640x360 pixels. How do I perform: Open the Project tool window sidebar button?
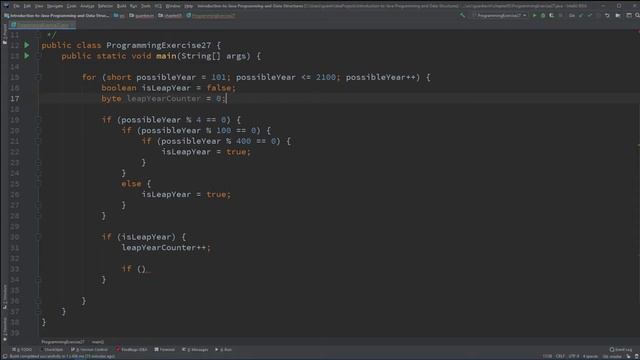pos(4,33)
